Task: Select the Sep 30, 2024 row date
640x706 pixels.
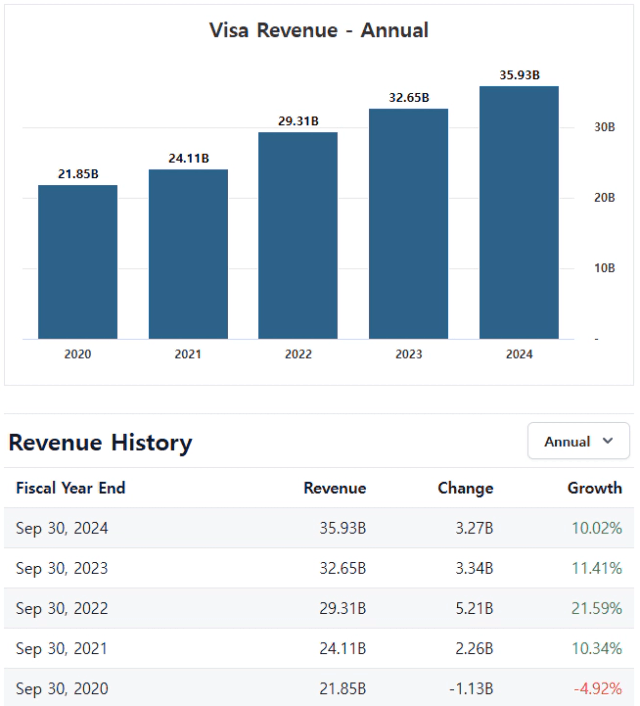Action: 62,528
